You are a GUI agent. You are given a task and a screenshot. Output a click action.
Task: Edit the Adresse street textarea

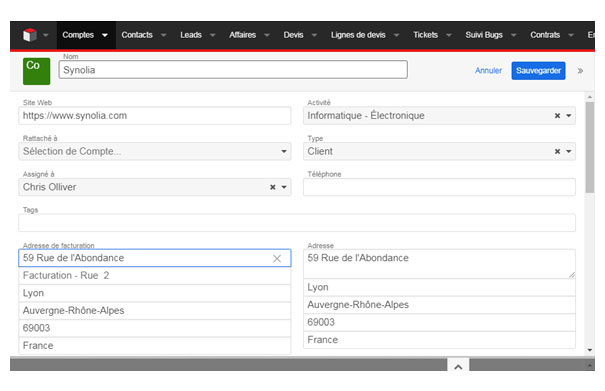pos(439,264)
